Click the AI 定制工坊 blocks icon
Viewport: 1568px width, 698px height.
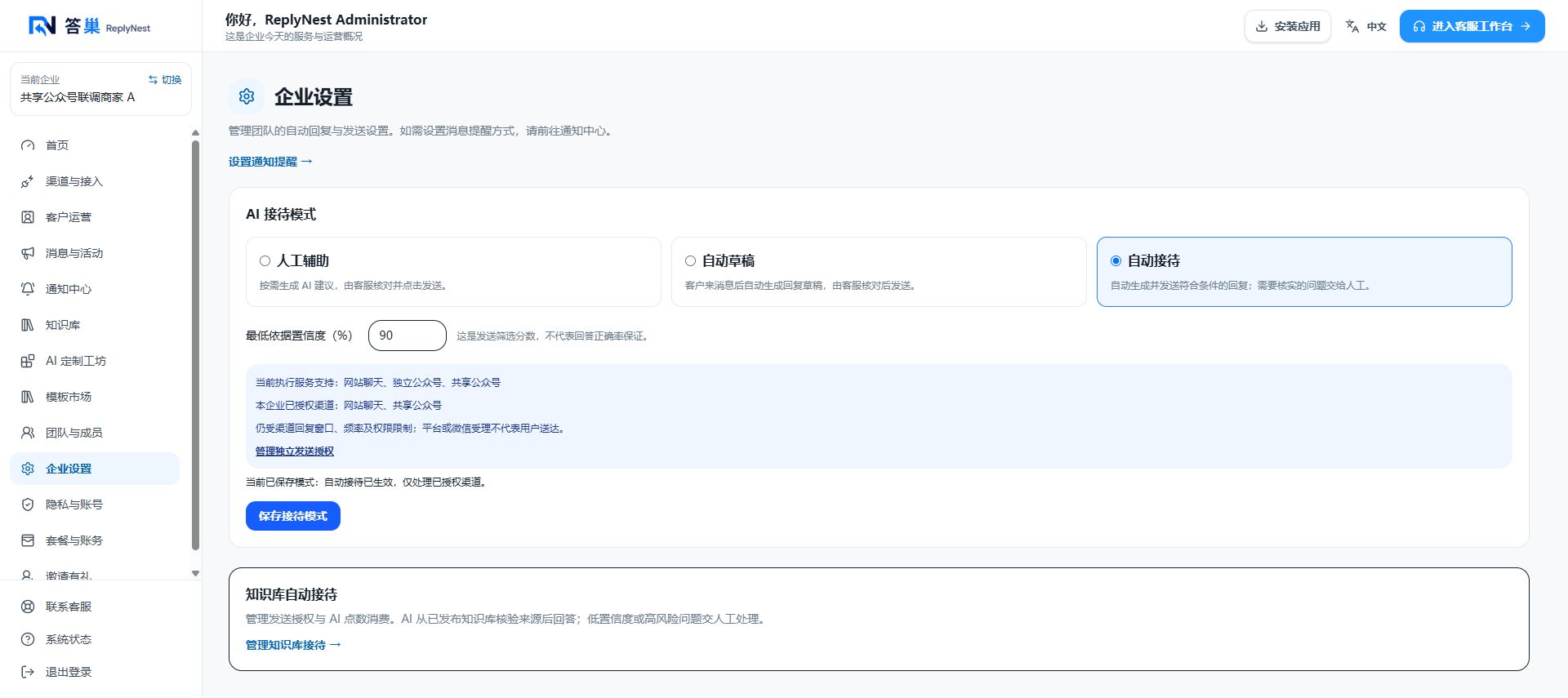pos(28,361)
